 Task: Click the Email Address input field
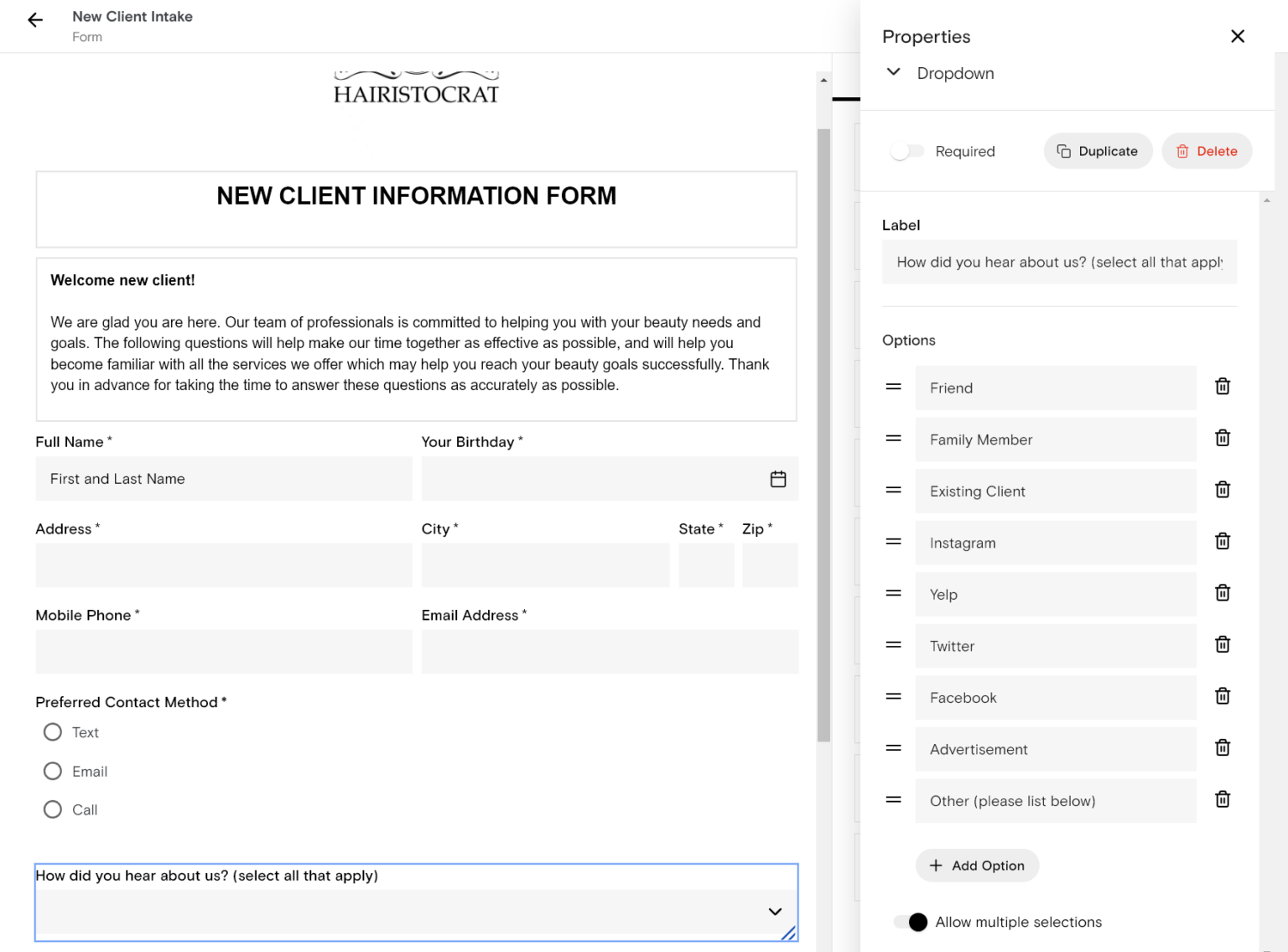pyautogui.click(x=610, y=652)
